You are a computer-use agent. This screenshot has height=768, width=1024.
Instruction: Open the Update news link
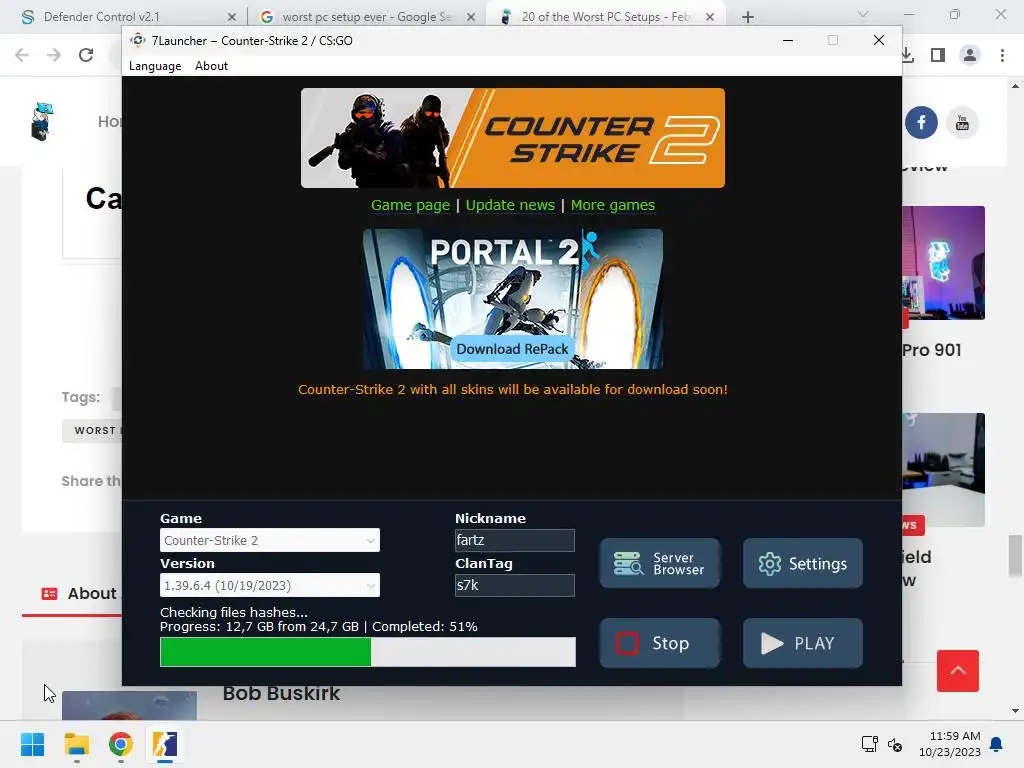click(x=510, y=205)
